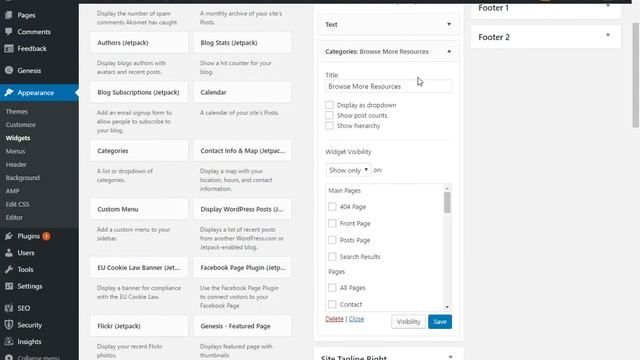640x360 pixels.
Task: Select the Flickr (Jetpack) widget
Action: pos(139,326)
